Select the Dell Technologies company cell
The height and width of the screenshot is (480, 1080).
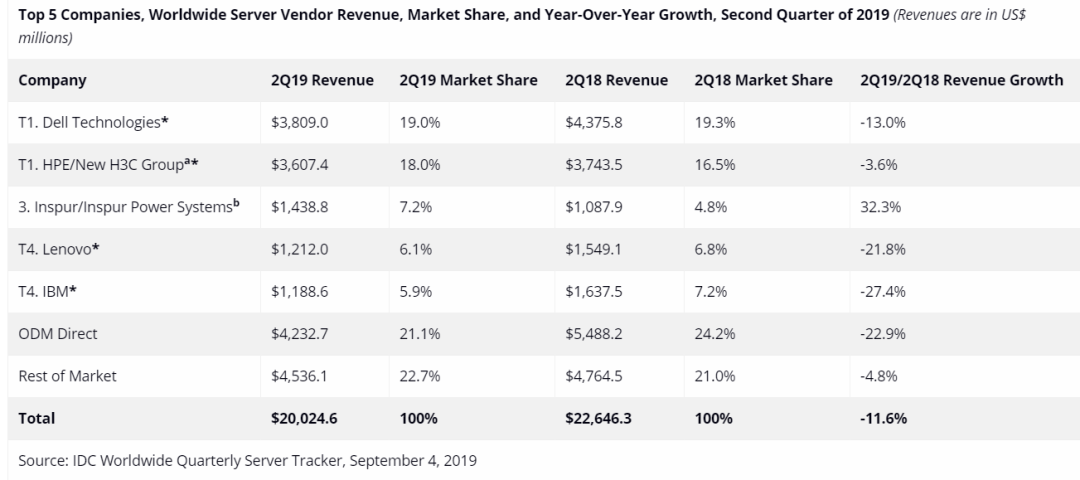click(x=93, y=122)
